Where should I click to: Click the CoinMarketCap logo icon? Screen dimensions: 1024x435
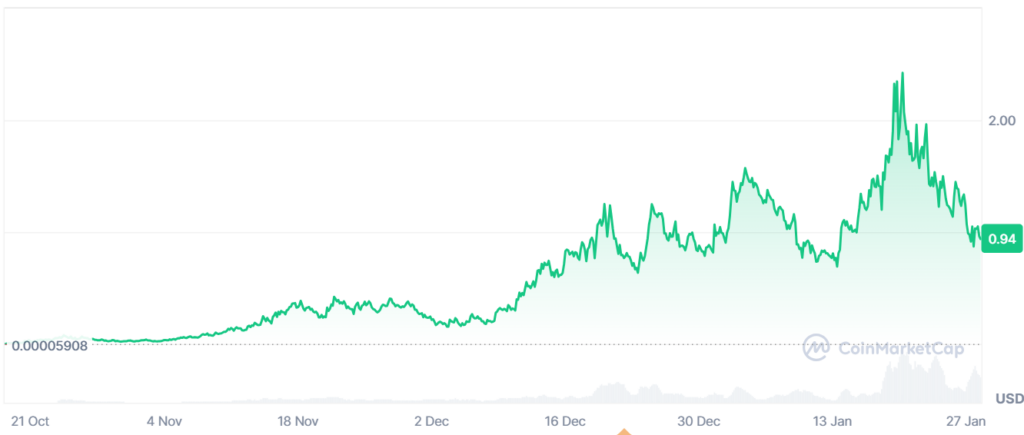[x=816, y=347]
